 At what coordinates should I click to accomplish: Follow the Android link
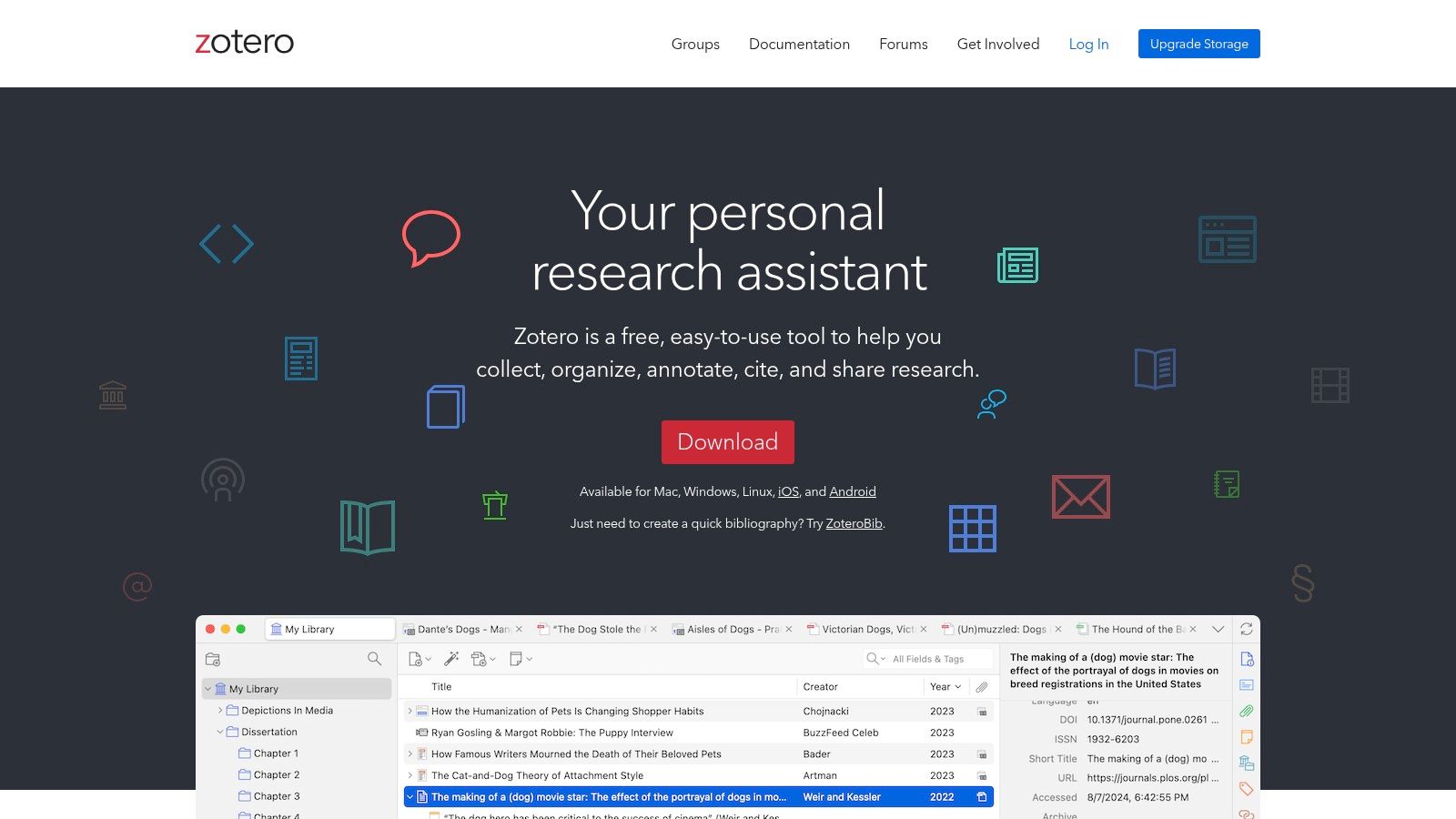853,491
